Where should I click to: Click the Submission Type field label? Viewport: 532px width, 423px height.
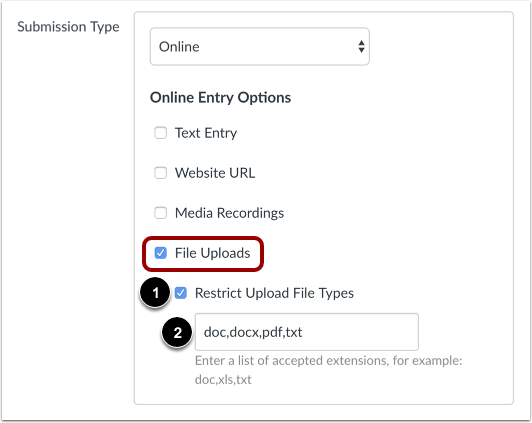[x=68, y=27]
